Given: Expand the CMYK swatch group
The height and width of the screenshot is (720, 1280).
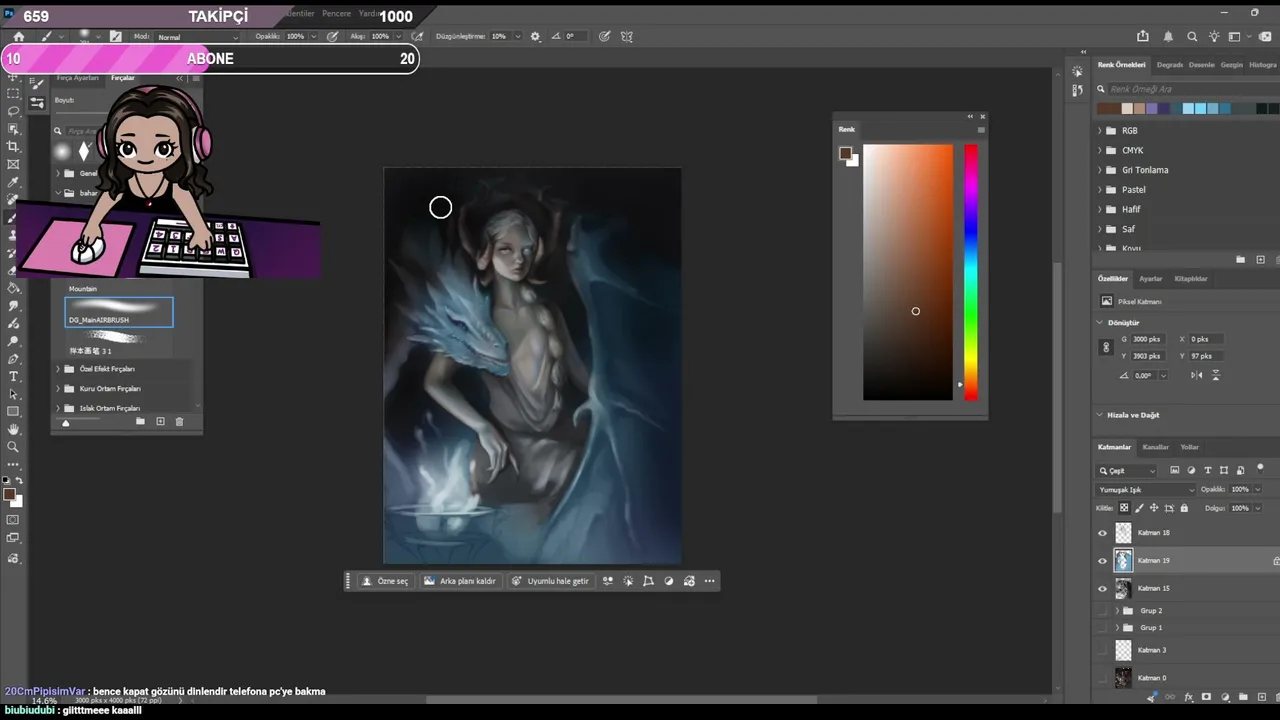Looking at the screenshot, I should coord(1100,151).
